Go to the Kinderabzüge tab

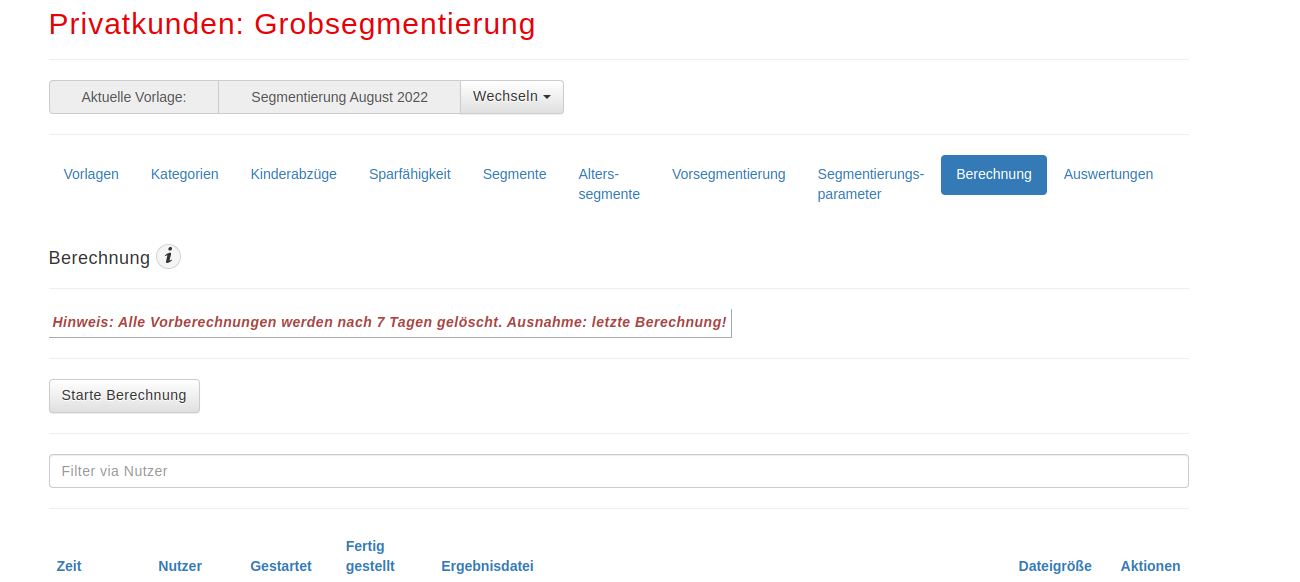[x=294, y=174]
